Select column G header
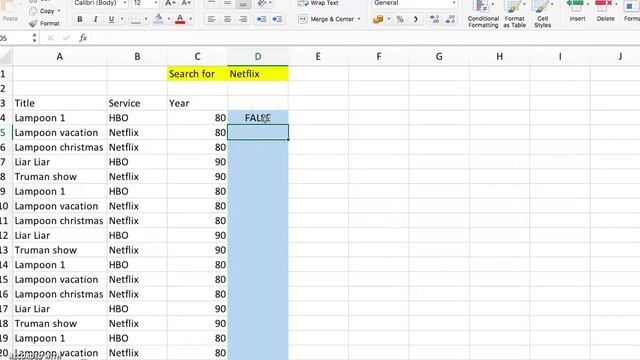Viewport: 640px width, 360px height. [439, 57]
